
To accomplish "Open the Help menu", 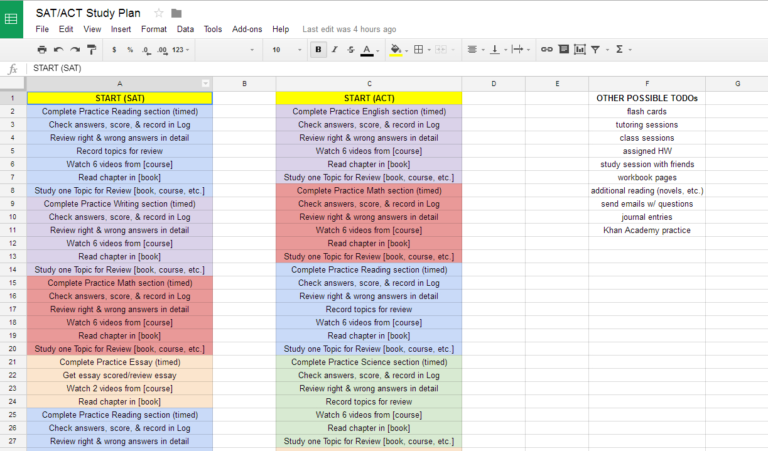I will pos(281,29).
